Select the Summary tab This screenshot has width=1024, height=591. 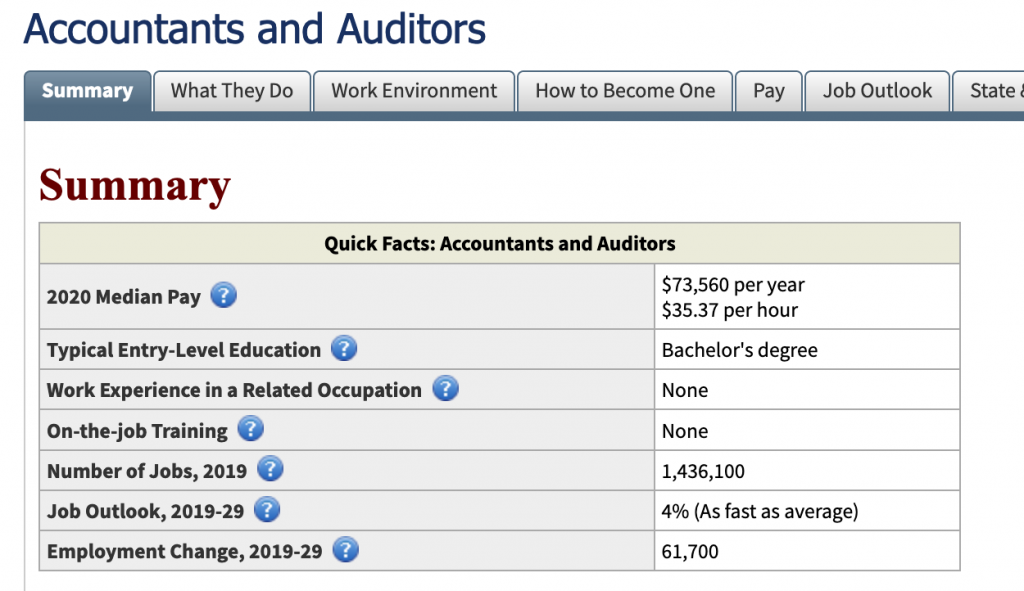(87, 91)
